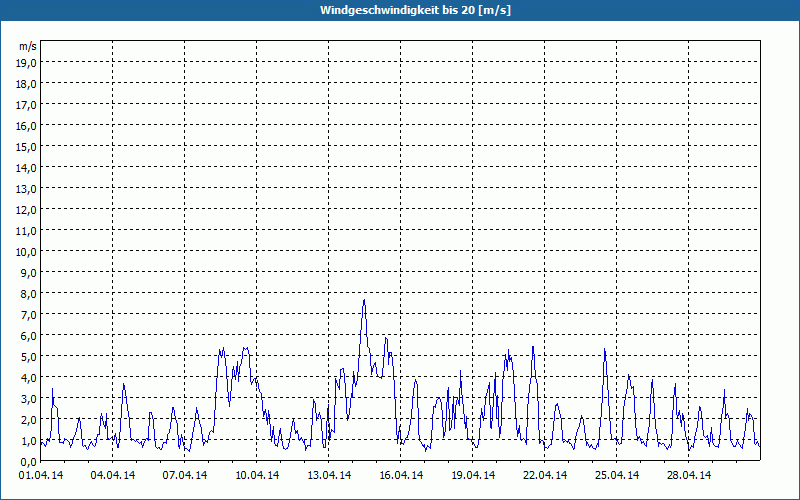Image resolution: width=800 pixels, height=500 pixels.
Task: Click the y-axis label '19,0'
Action: click(x=27, y=63)
